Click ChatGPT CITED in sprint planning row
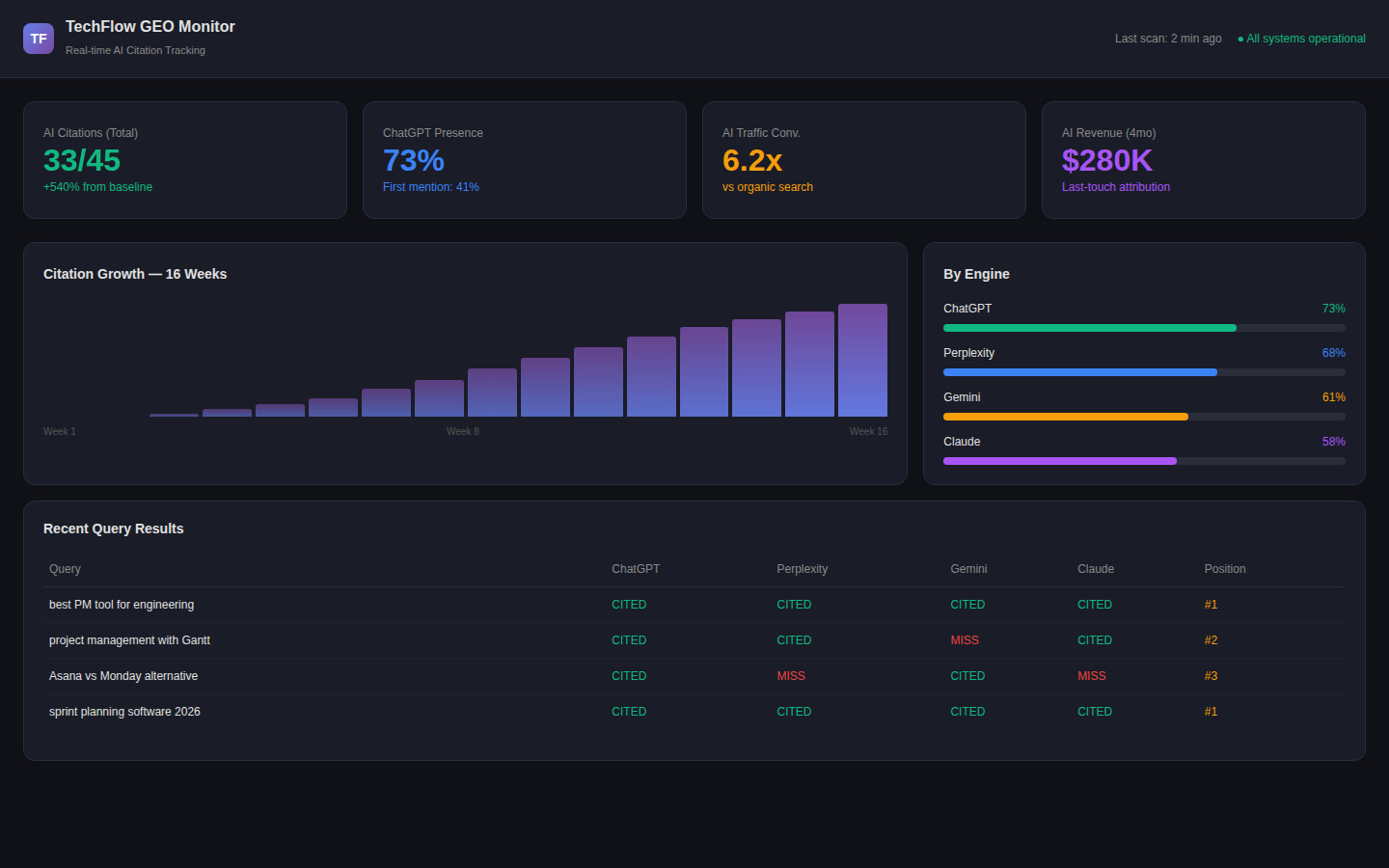The width and height of the screenshot is (1389, 868). point(629,712)
